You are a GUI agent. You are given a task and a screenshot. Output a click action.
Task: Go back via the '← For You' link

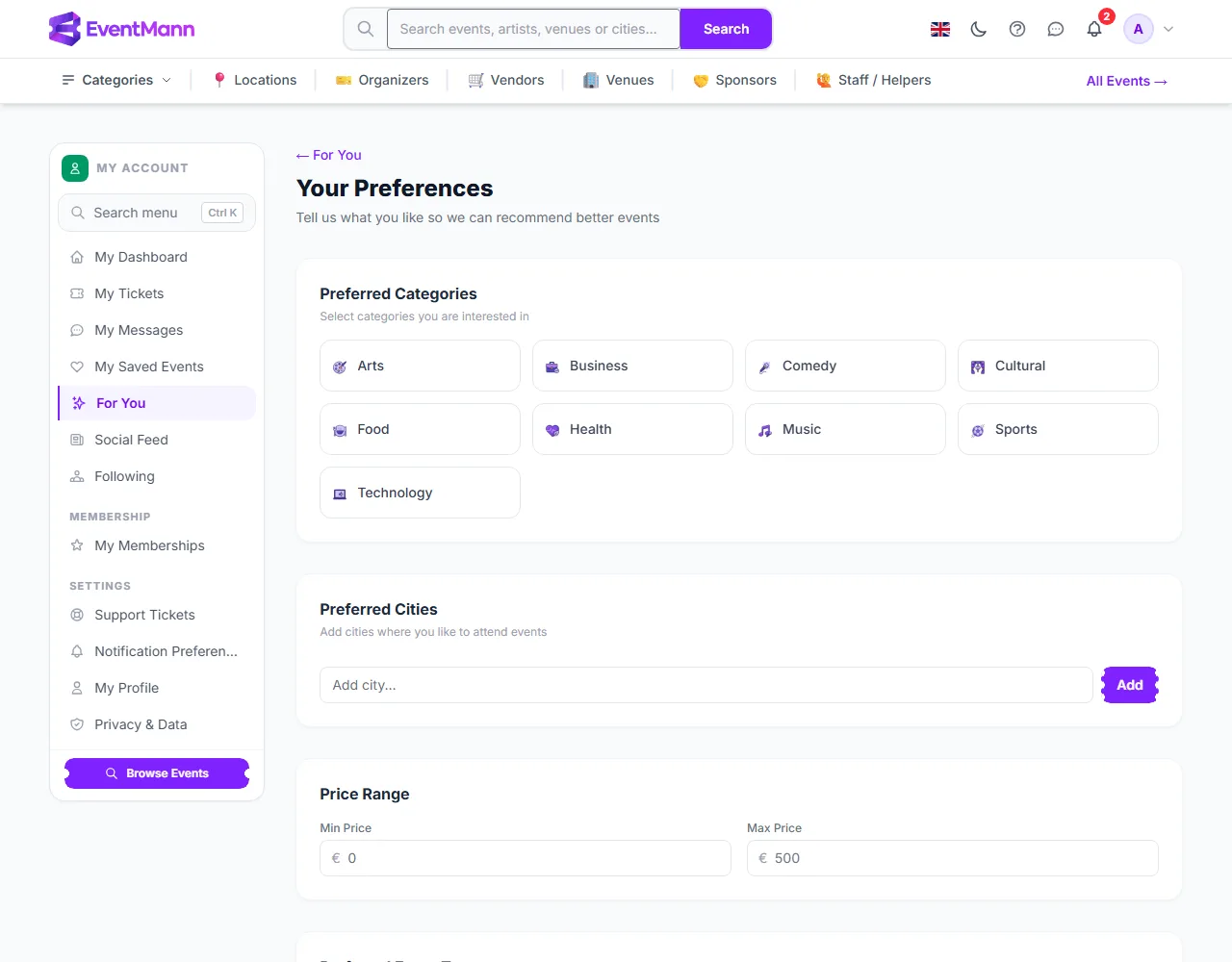tap(329, 155)
